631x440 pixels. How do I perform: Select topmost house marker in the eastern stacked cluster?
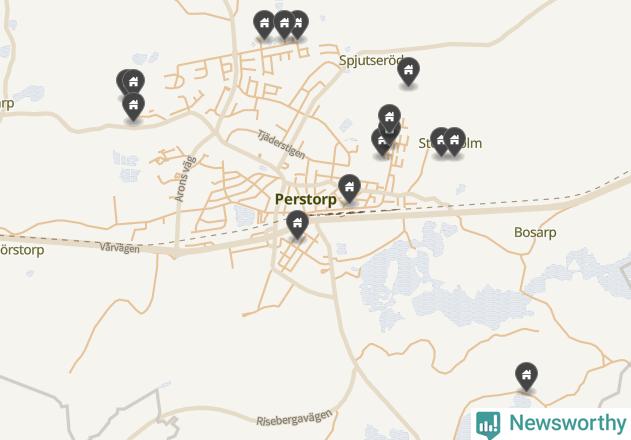point(389,118)
